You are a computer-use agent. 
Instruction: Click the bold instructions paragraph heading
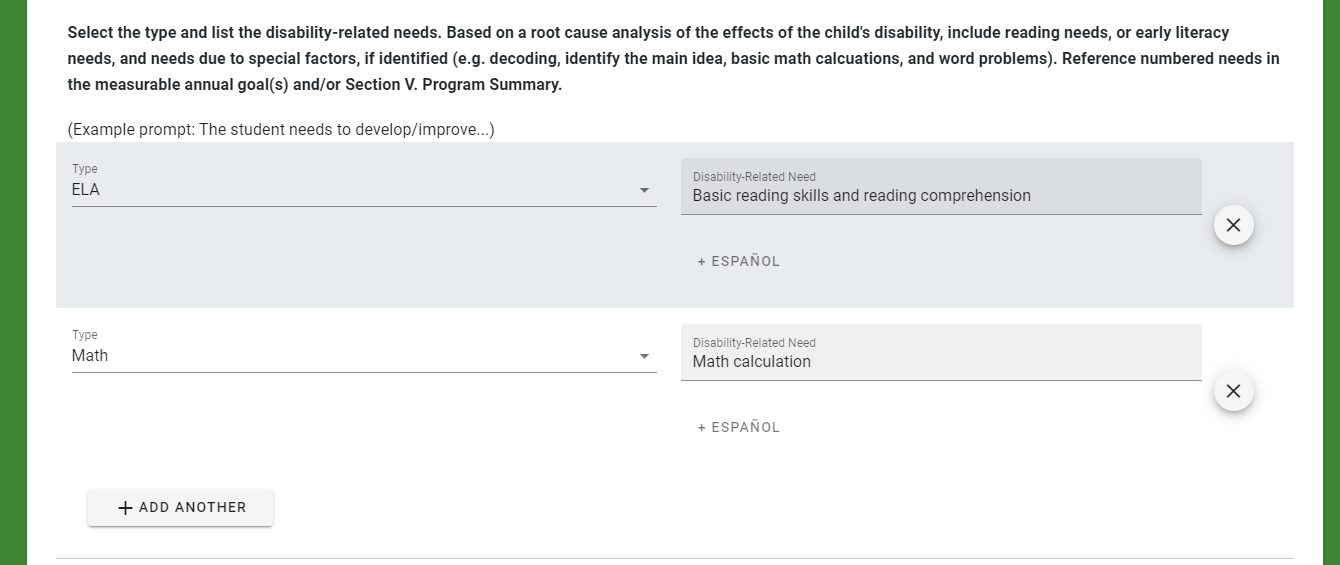tap(674, 58)
